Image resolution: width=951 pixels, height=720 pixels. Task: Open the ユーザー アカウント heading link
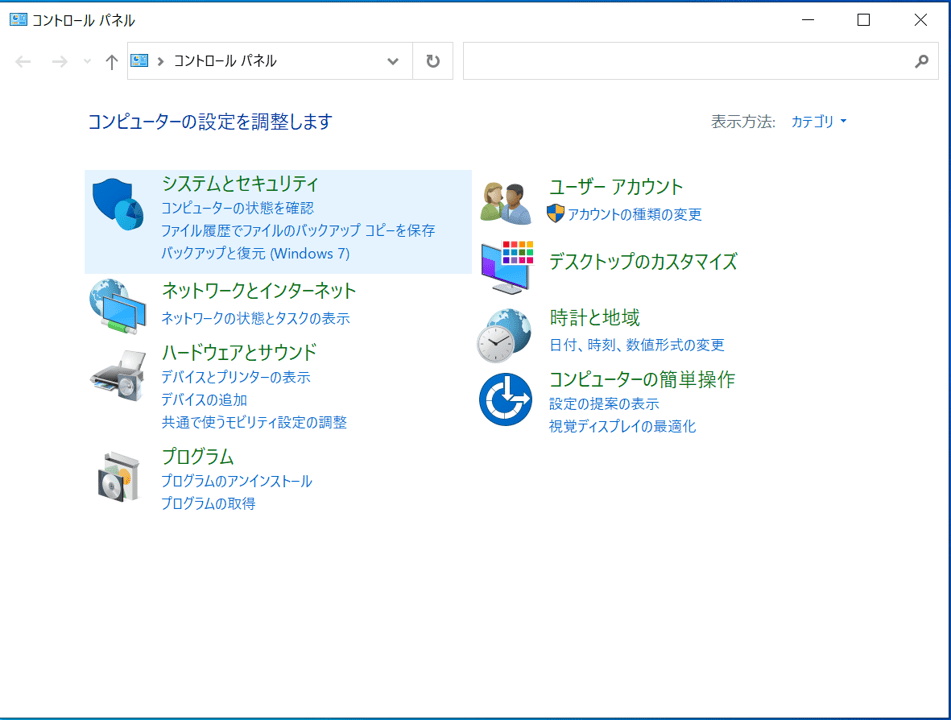(616, 187)
